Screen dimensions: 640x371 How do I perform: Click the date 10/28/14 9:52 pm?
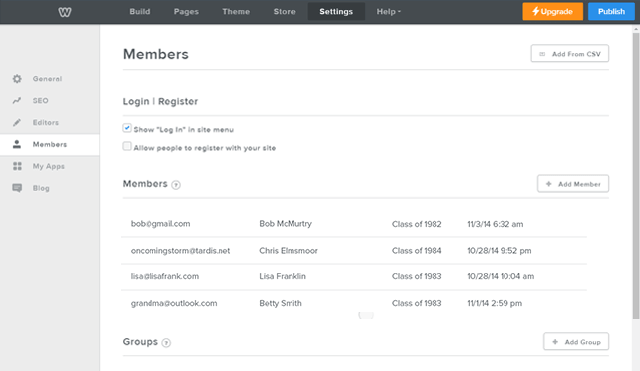click(499, 251)
